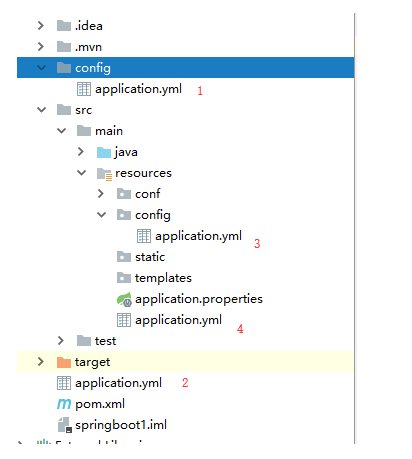Click the resources root folder icon
This screenshot has height=459, width=412.
[x=104, y=174]
